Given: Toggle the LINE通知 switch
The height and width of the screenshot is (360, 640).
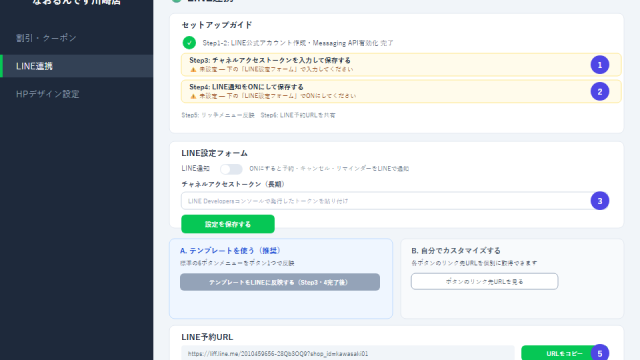Looking at the screenshot, I should 231,169.
